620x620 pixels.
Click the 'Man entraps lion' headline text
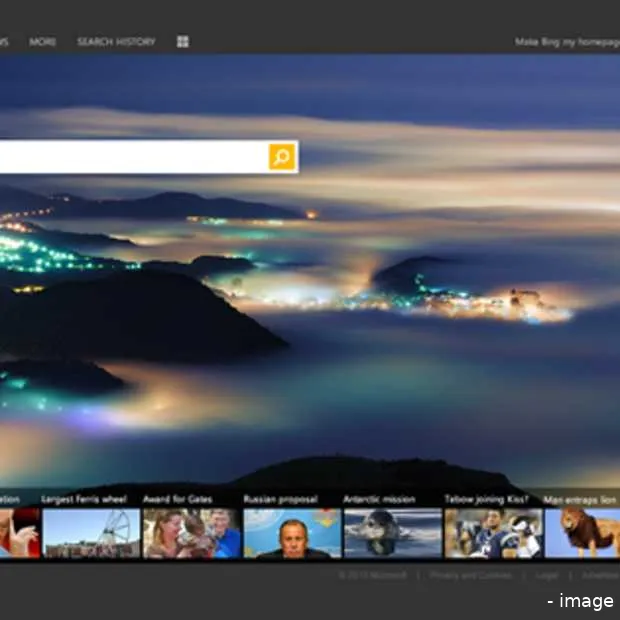coord(579,499)
